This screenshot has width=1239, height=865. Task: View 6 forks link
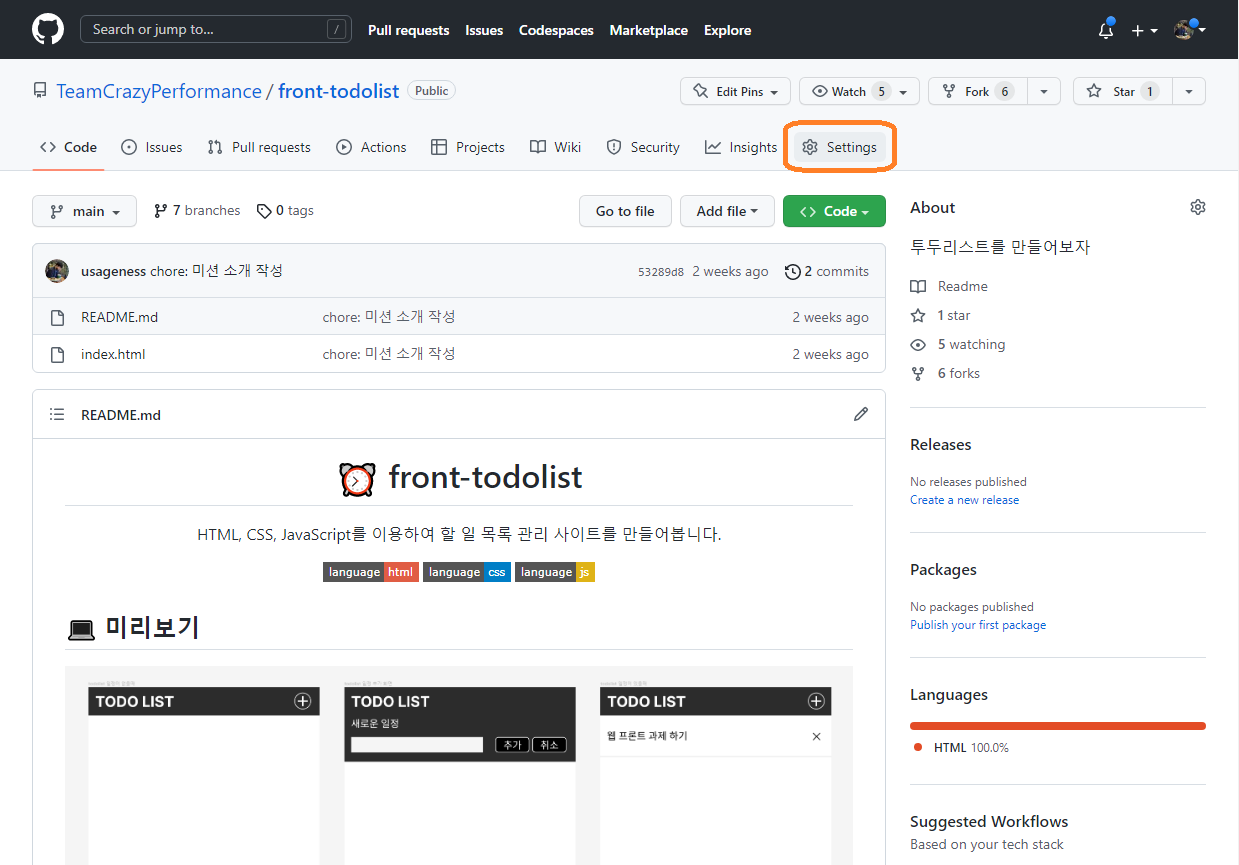click(x=945, y=373)
